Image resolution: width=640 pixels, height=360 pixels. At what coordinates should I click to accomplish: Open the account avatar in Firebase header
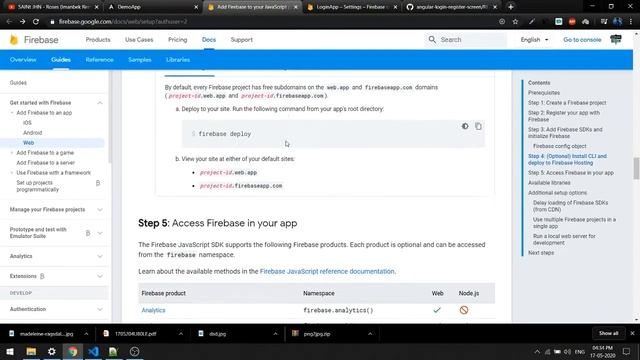(x=616, y=39)
